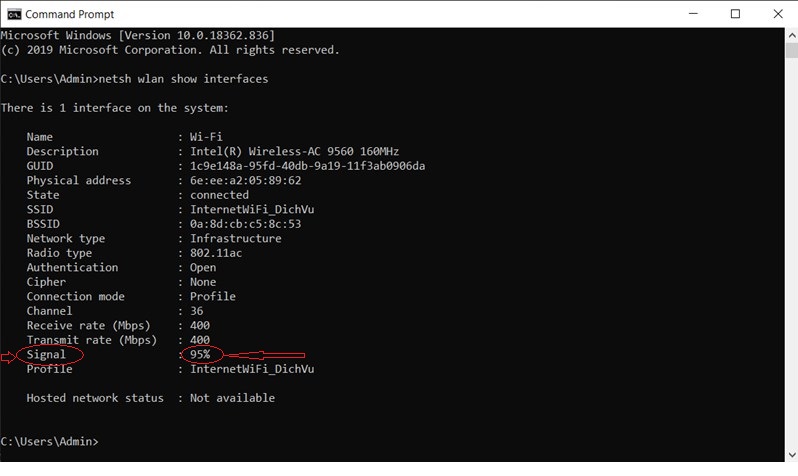Image resolution: width=798 pixels, height=476 pixels.
Task: Click the netsh wlan show interfaces command
Action: pos(183,79)
